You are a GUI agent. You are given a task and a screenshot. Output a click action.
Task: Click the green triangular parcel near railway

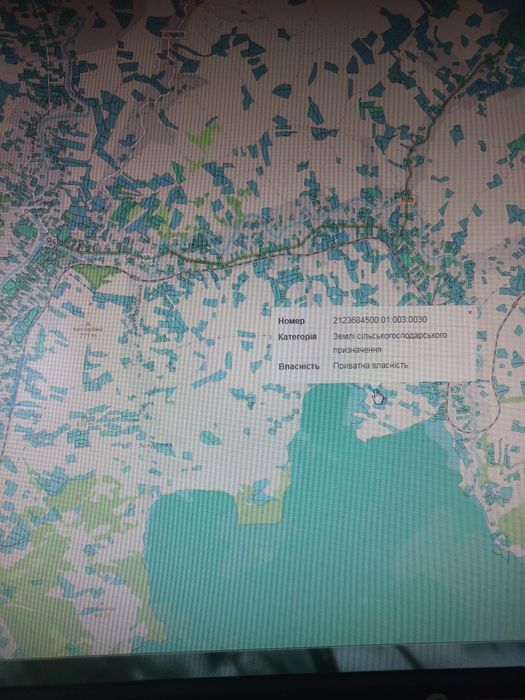96,275
